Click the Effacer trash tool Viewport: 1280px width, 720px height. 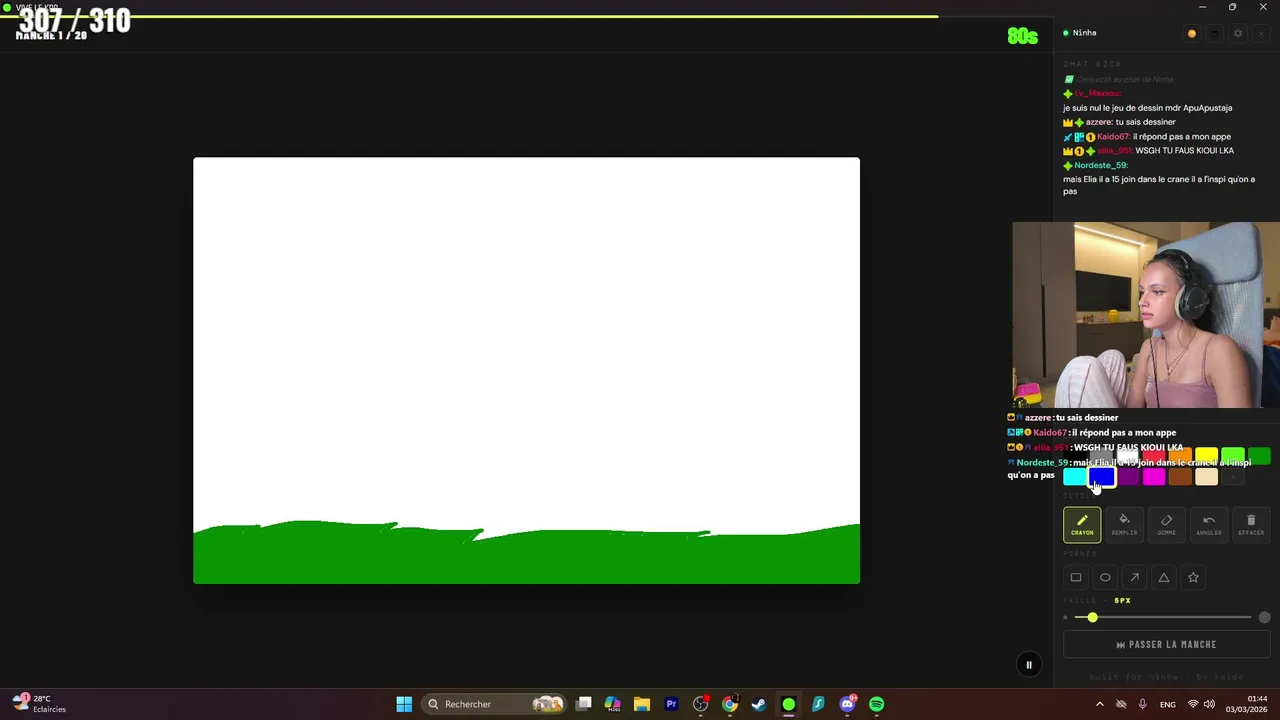pos(1251,525)
